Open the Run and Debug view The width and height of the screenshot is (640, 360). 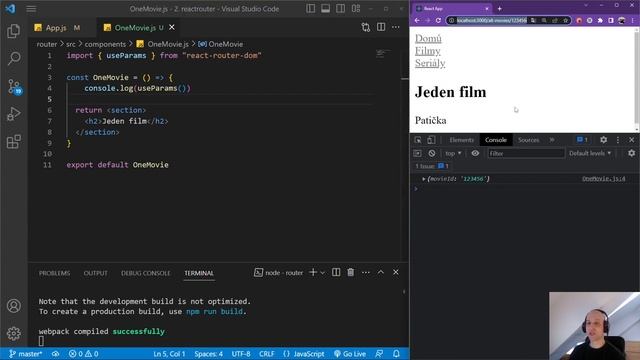point(13,114)
